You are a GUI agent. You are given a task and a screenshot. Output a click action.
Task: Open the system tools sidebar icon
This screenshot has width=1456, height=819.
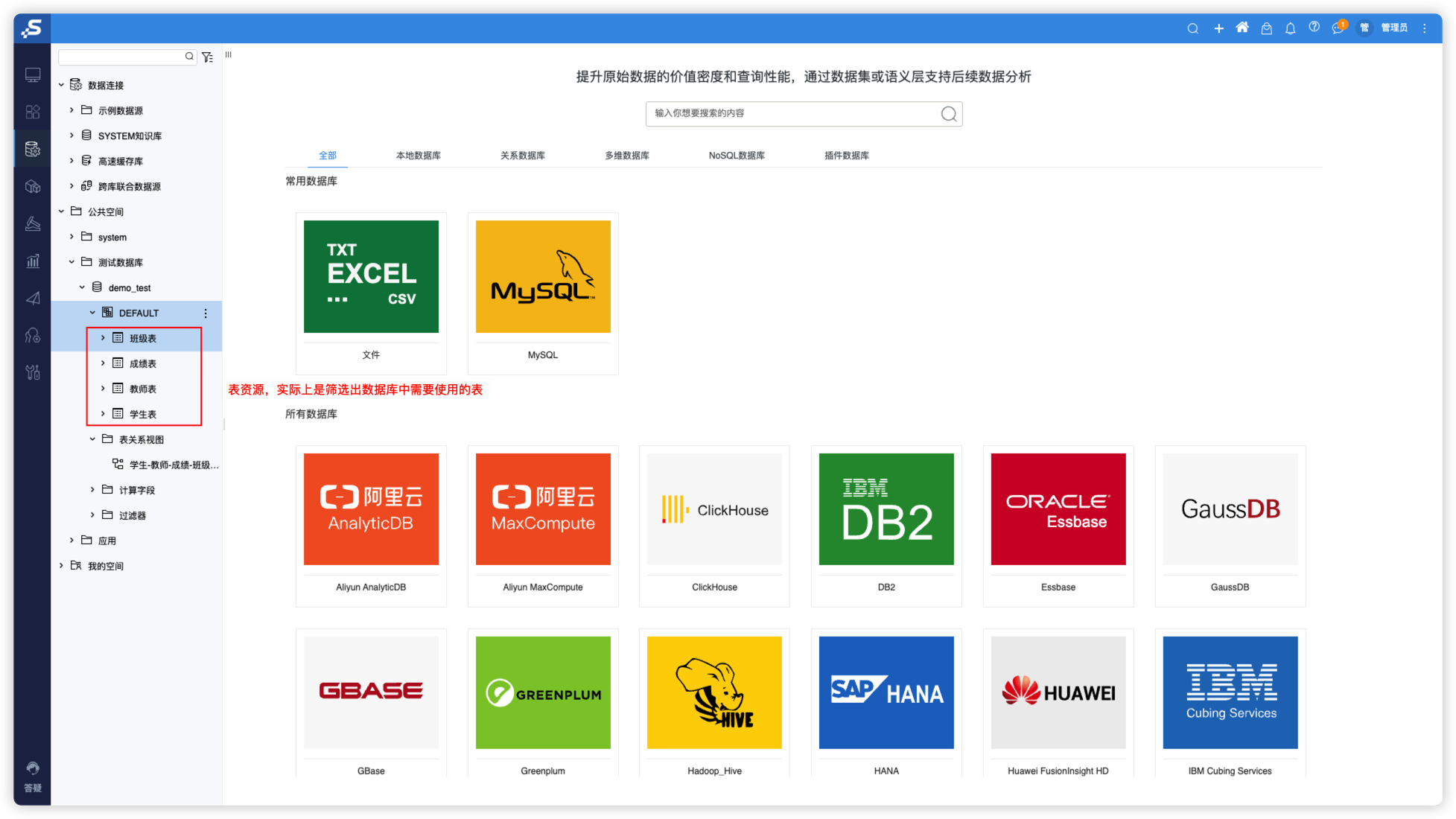point(33,372)
